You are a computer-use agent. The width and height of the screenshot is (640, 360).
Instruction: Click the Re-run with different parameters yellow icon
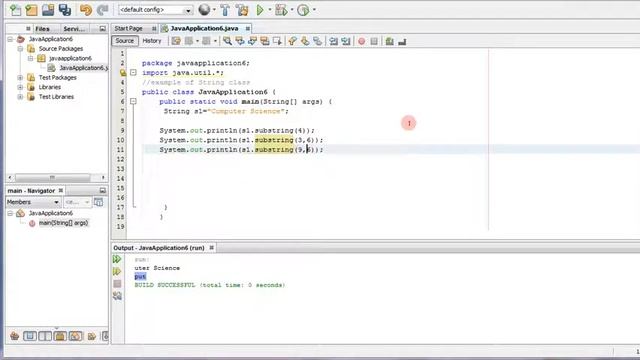[117, 271]
